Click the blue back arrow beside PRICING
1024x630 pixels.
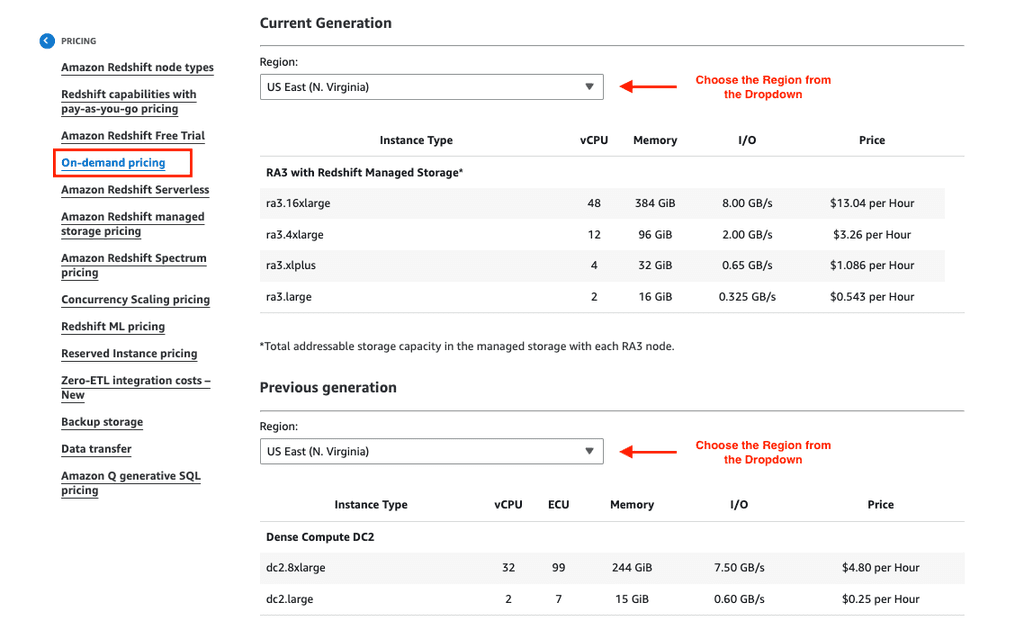(x=47, y=40)
